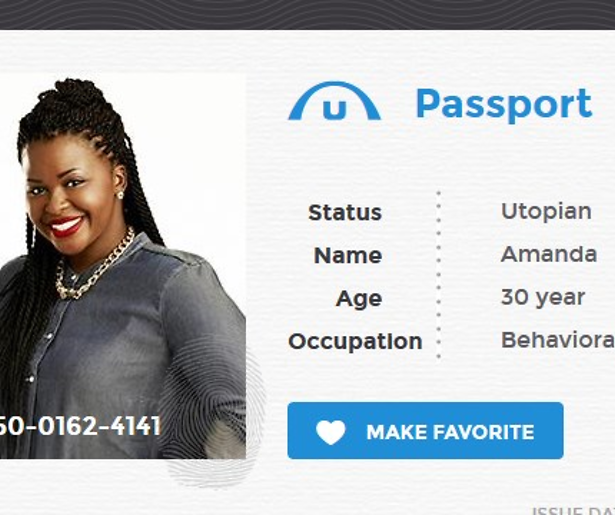Click the white heart icon
Image resolution: width=615 pixels, height=515 pixels.
[x=331, y=432]
